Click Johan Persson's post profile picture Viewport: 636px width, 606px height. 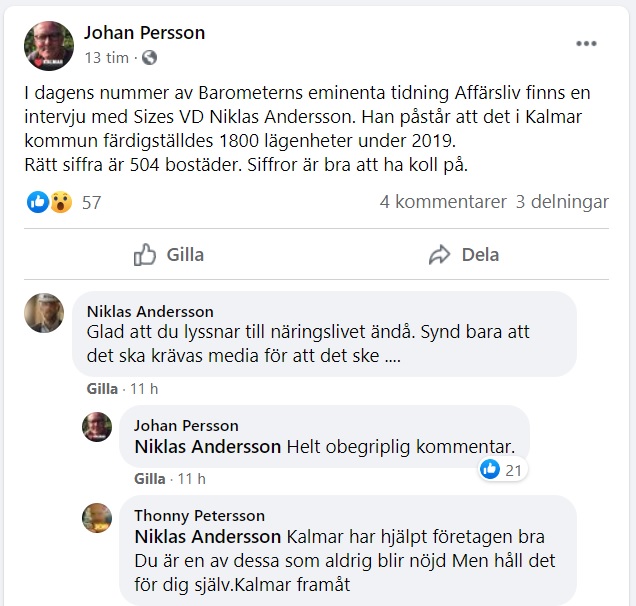pyautogui.click(x=49, y=46)
